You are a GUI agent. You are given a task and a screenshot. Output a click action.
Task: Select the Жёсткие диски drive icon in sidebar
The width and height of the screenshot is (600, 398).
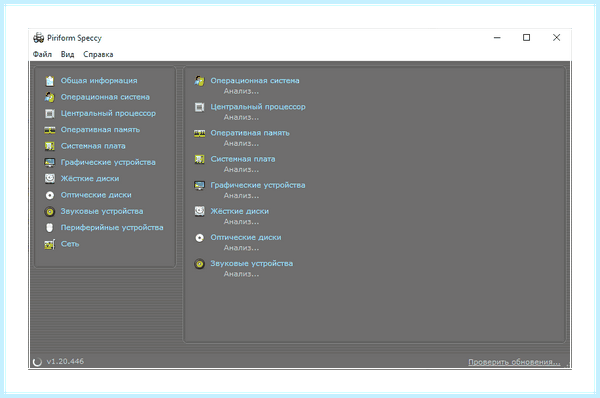click(x=50, y=179)
